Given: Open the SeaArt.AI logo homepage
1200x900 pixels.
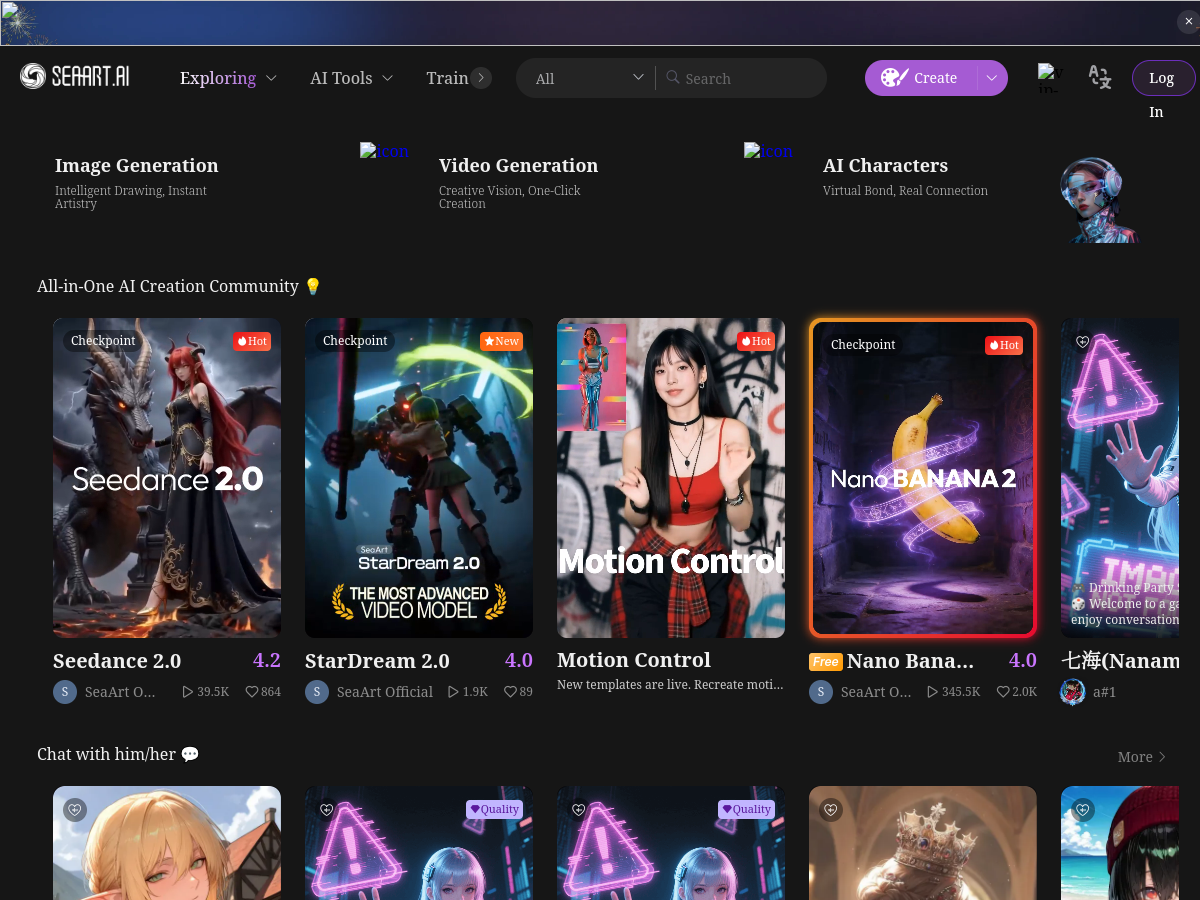Looking at the screenshot, I should 75,75.
